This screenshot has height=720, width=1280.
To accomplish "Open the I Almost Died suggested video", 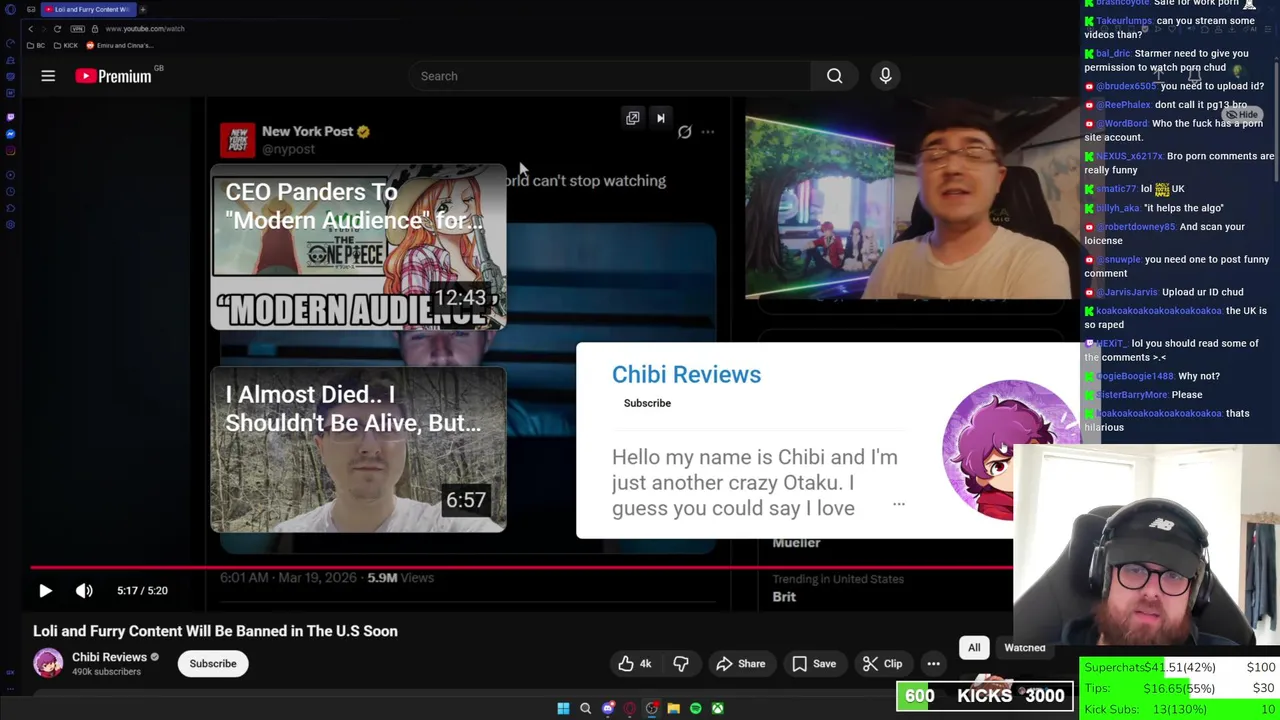I will [358, 450].
